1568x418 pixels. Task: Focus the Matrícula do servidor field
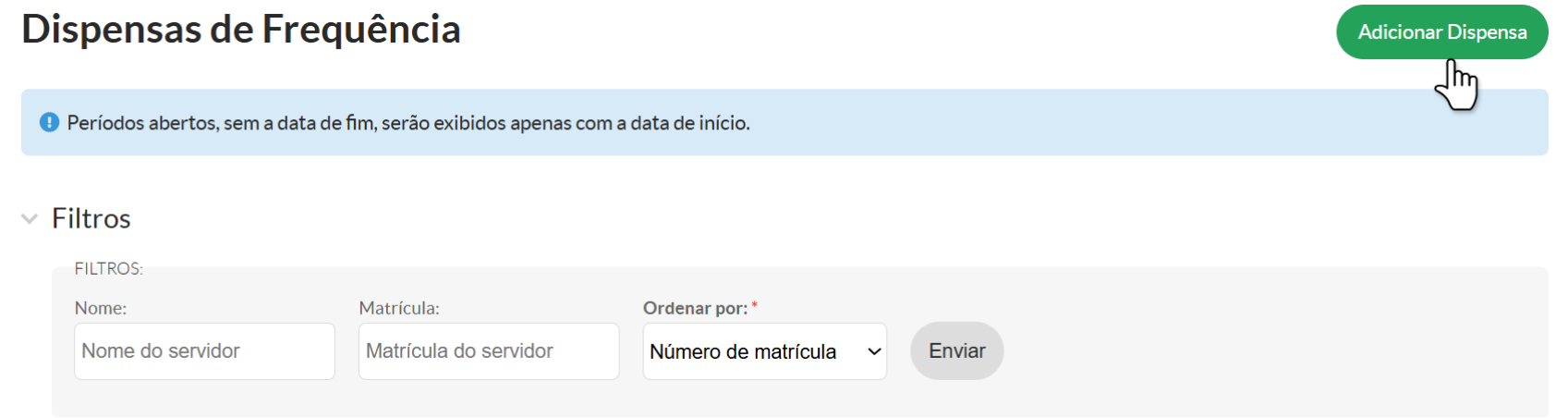(x=488, y=351)
